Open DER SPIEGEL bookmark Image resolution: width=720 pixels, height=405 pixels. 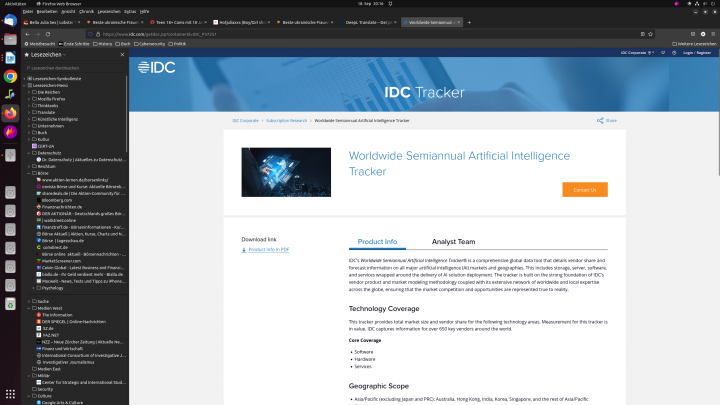(x=73, y=322)
